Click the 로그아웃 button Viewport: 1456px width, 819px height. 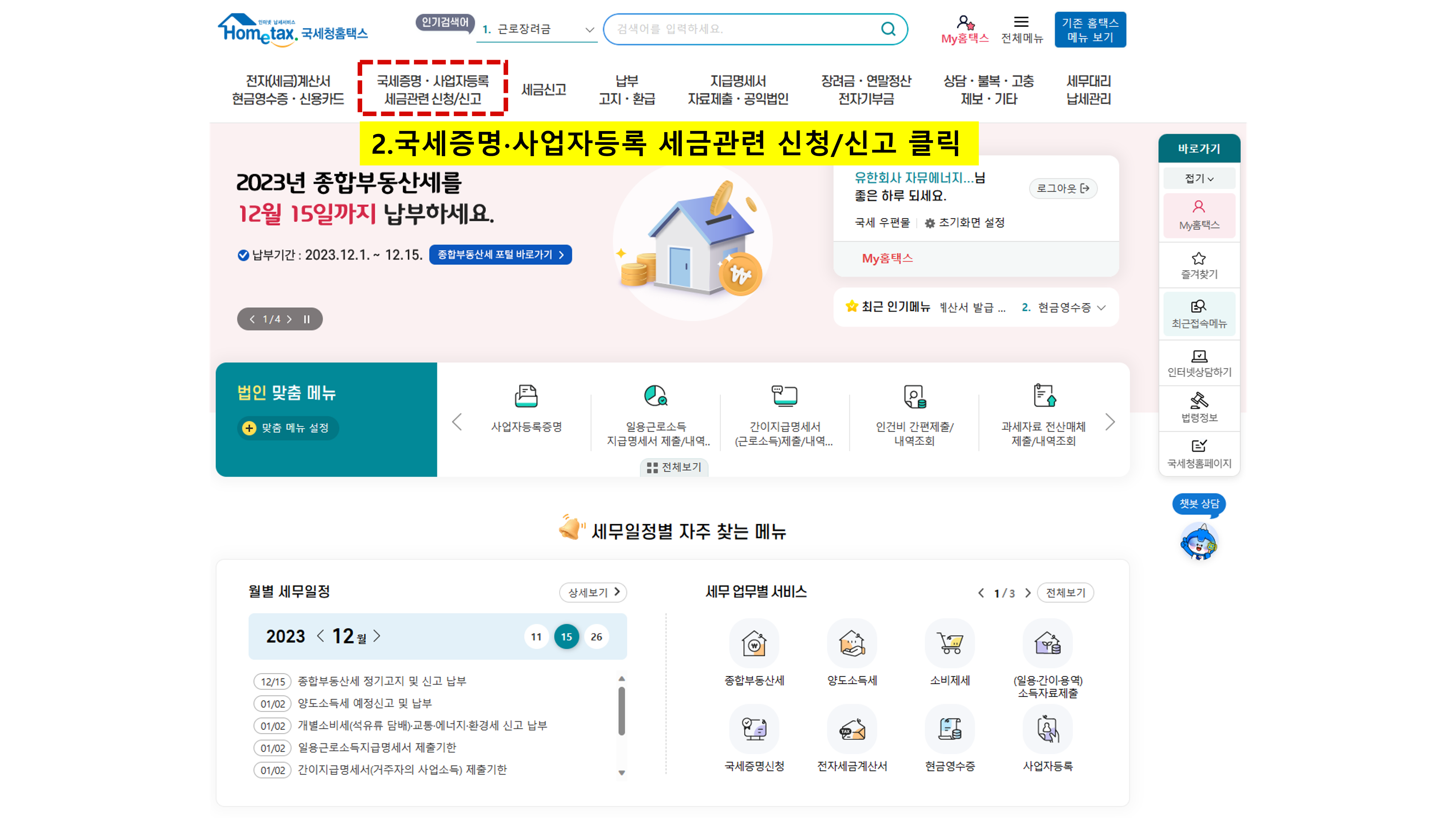(1063, 188)
